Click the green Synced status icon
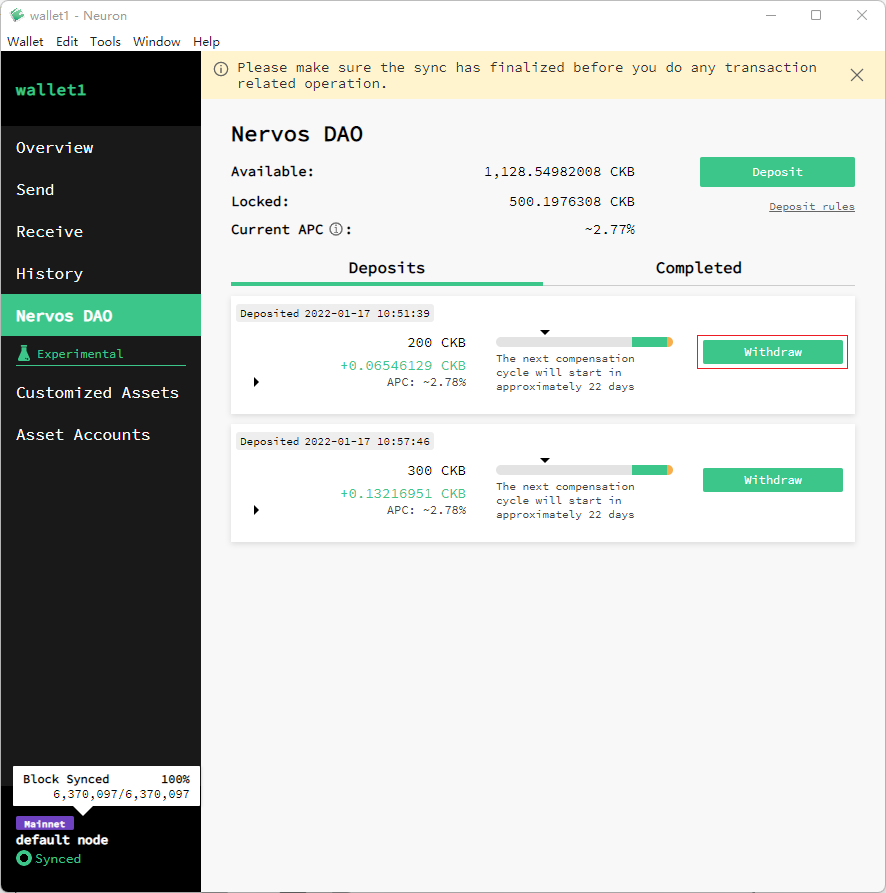The height and width of the screenshot is (893, 886). (24, 859)
